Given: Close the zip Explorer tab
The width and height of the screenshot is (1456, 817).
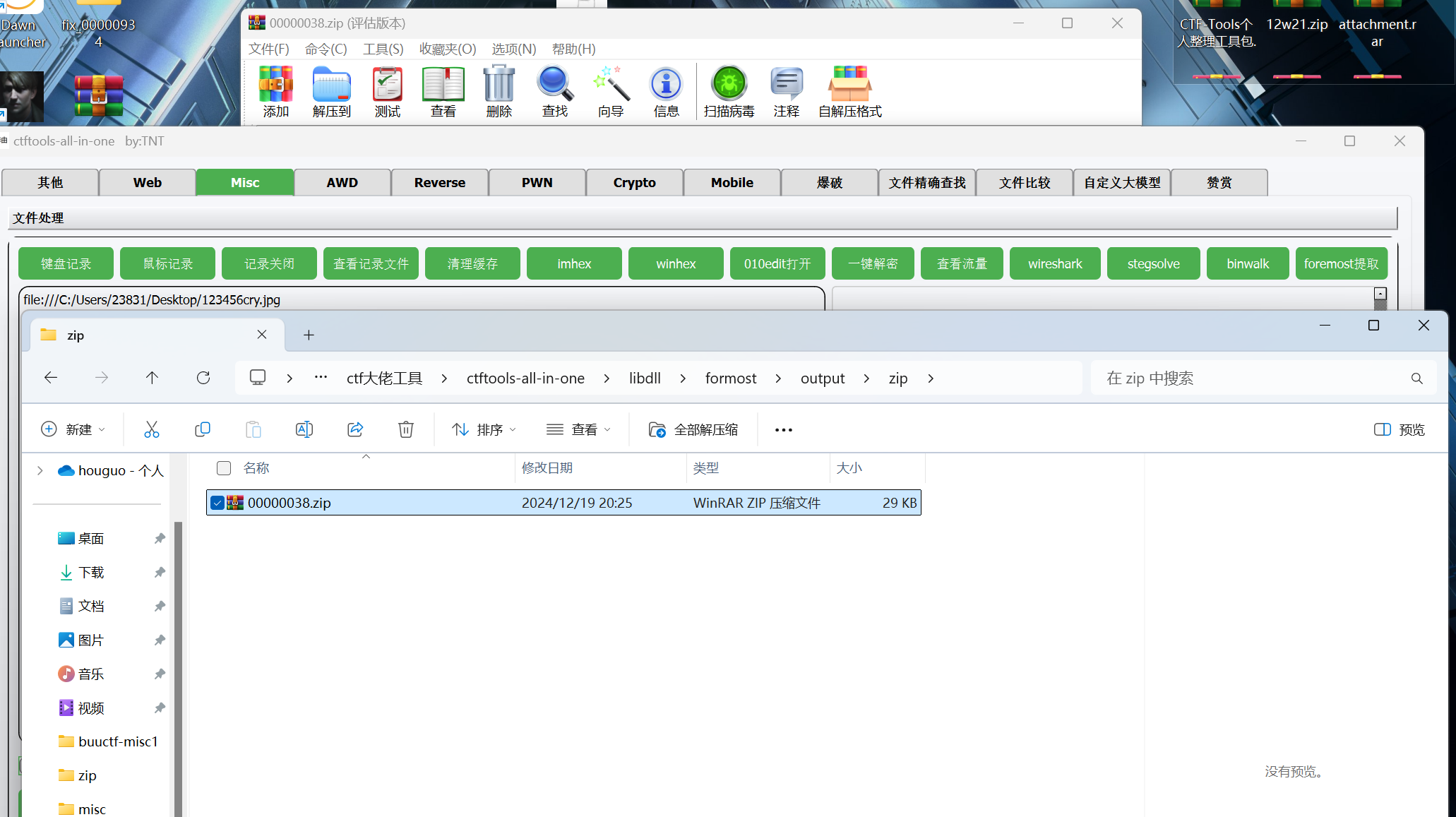Looking at the screenshot, I should [x=262, y=335].
